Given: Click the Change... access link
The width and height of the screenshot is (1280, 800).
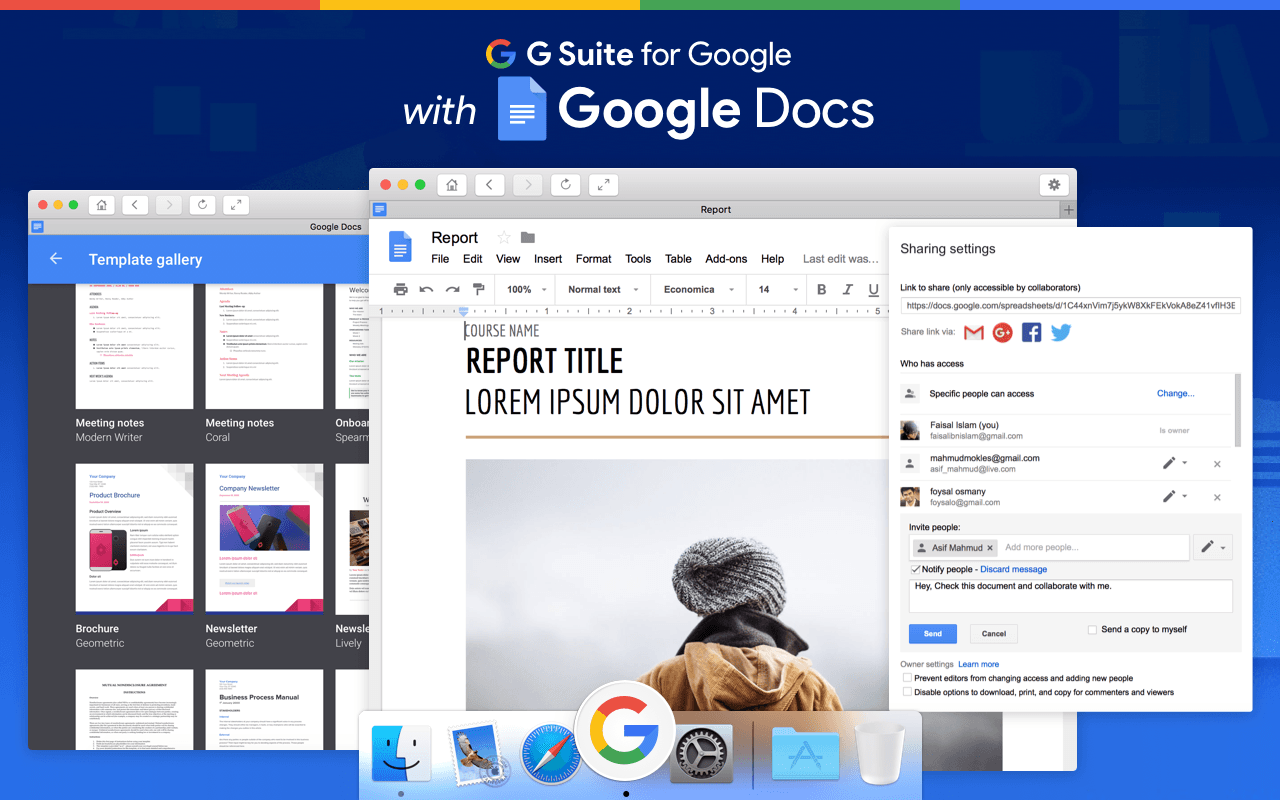Looking at the screenshot, I should coord(1176,393).
